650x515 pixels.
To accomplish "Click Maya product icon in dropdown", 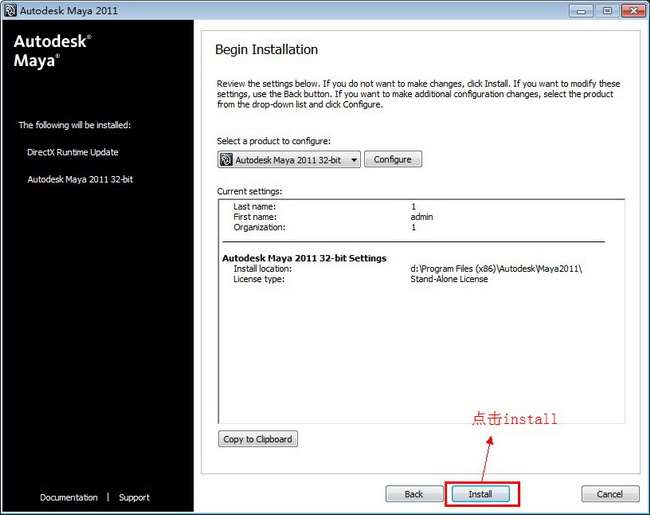I will 226,160.
